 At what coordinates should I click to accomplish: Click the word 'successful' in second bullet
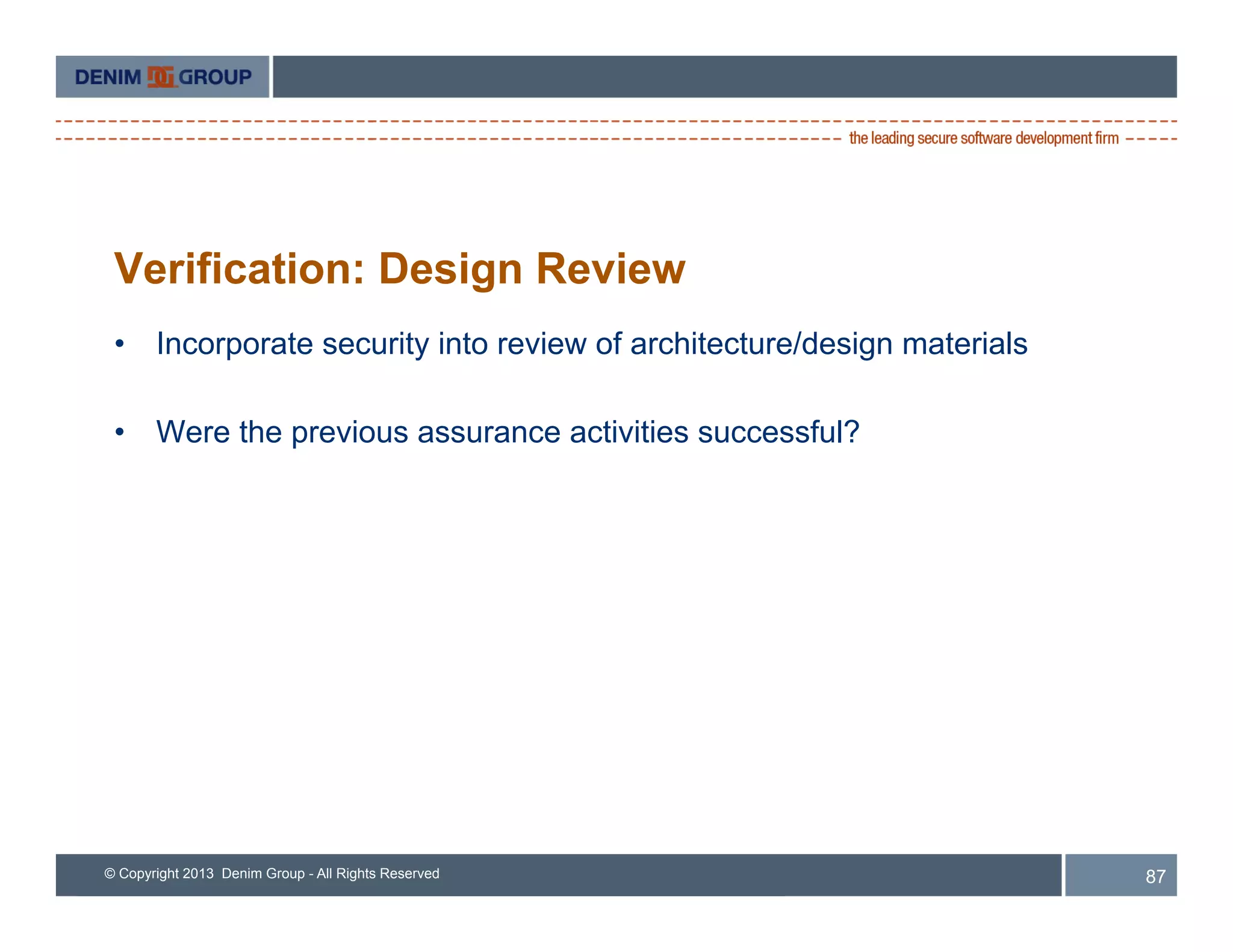(771, 432)
